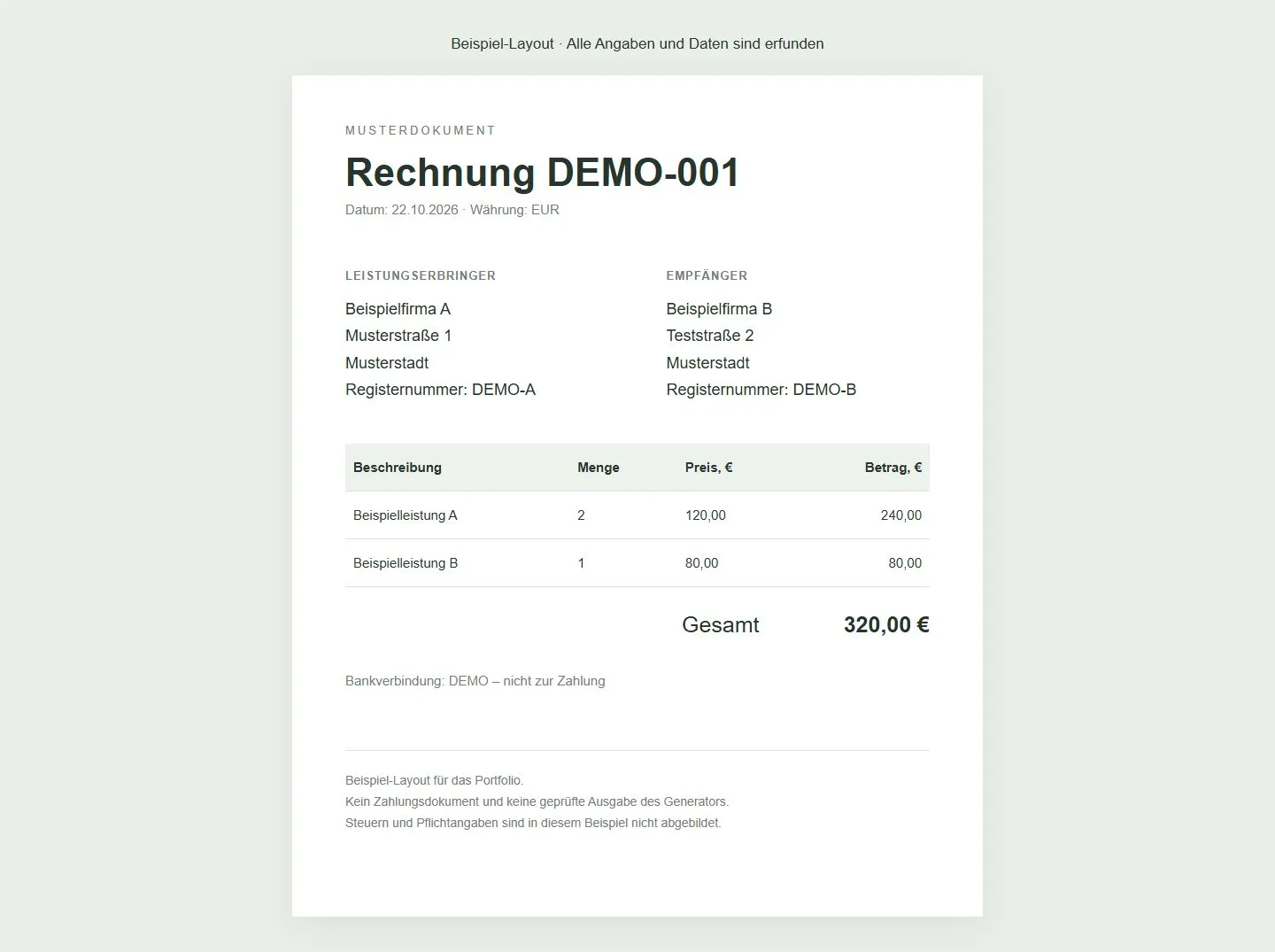The image size is (1275, 952).
Task: Click the 'Betrag, €' column header
Action: coord(893,468)
